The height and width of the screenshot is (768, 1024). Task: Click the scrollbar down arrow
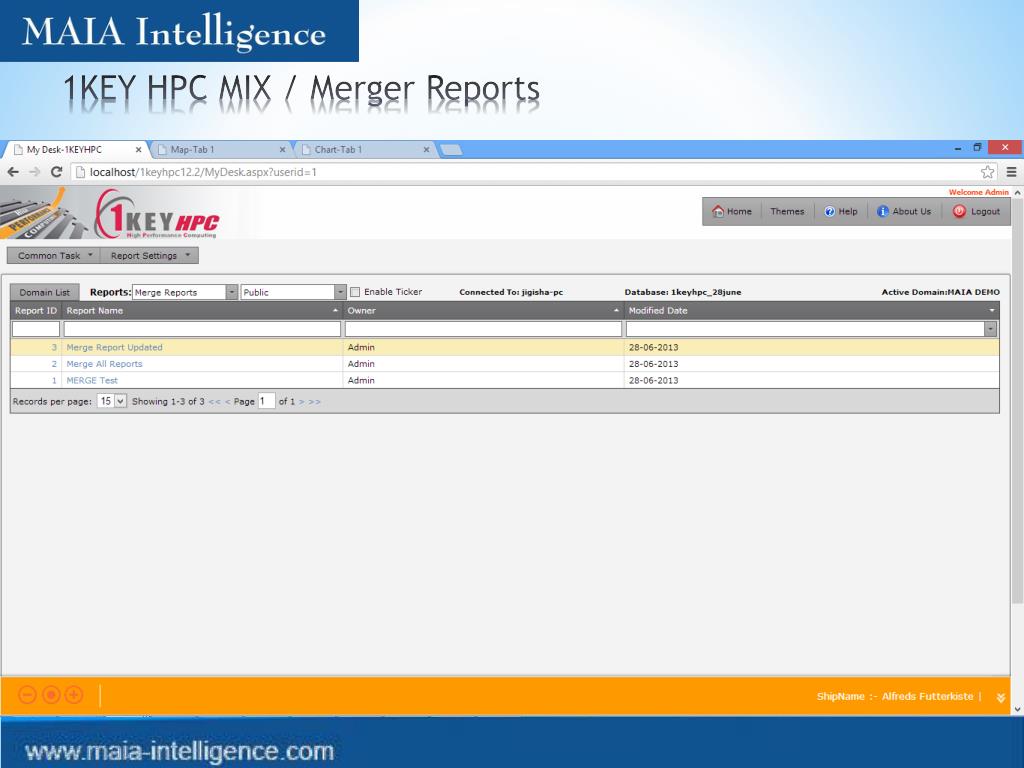pos(1017,709)
